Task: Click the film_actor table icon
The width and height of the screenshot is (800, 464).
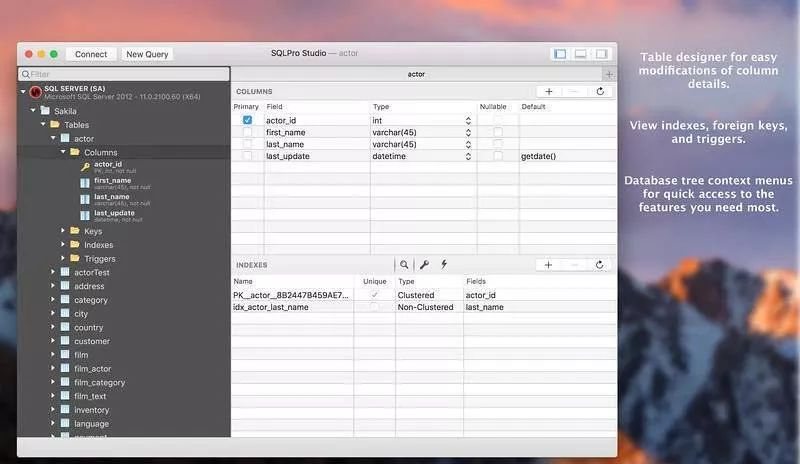Action: click(65, 368)
